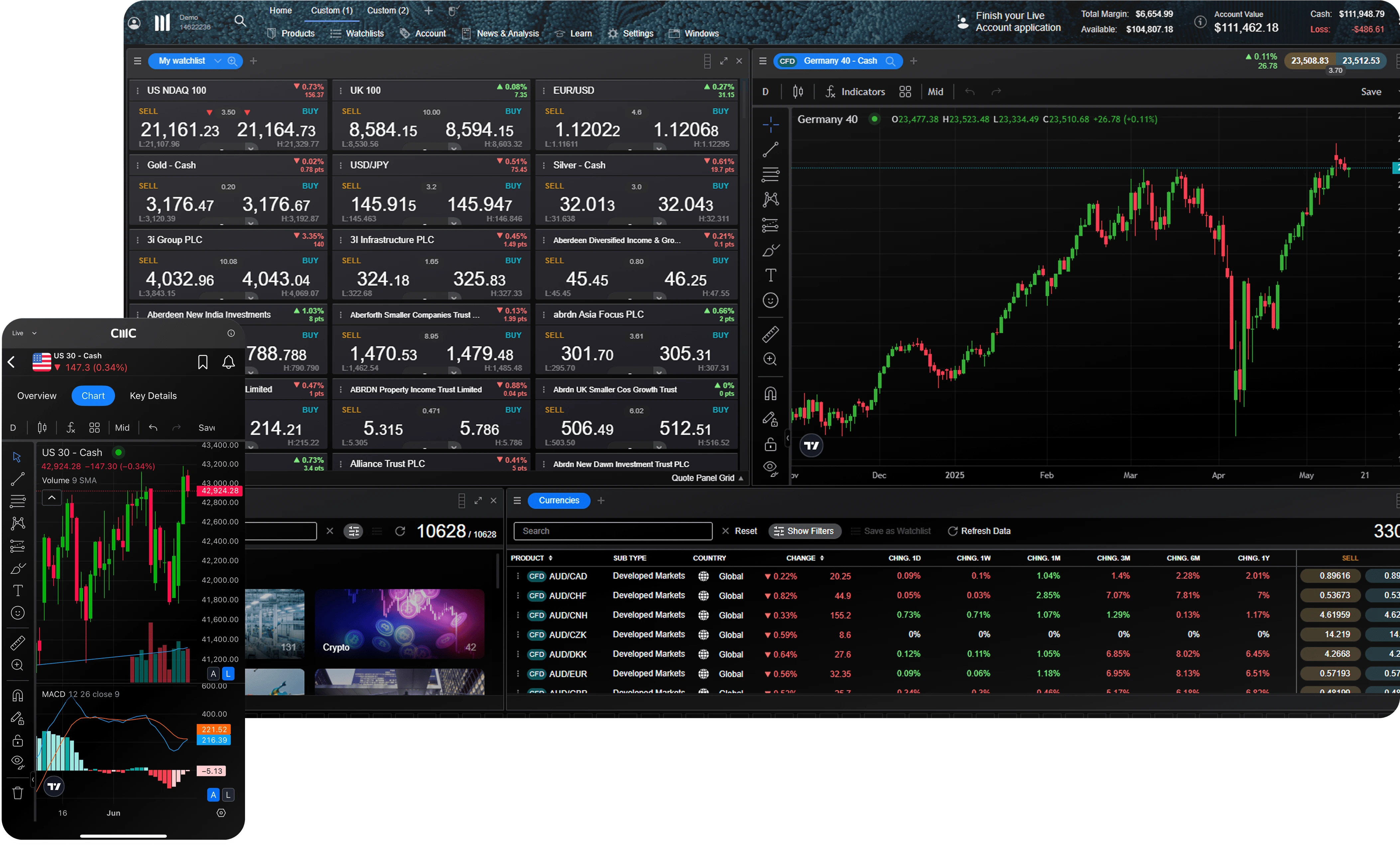The width and height of the screenshot is (1400, 845).
Task: Select the crosshair tool on the chart toolbar
Action: tap(770, 124)
